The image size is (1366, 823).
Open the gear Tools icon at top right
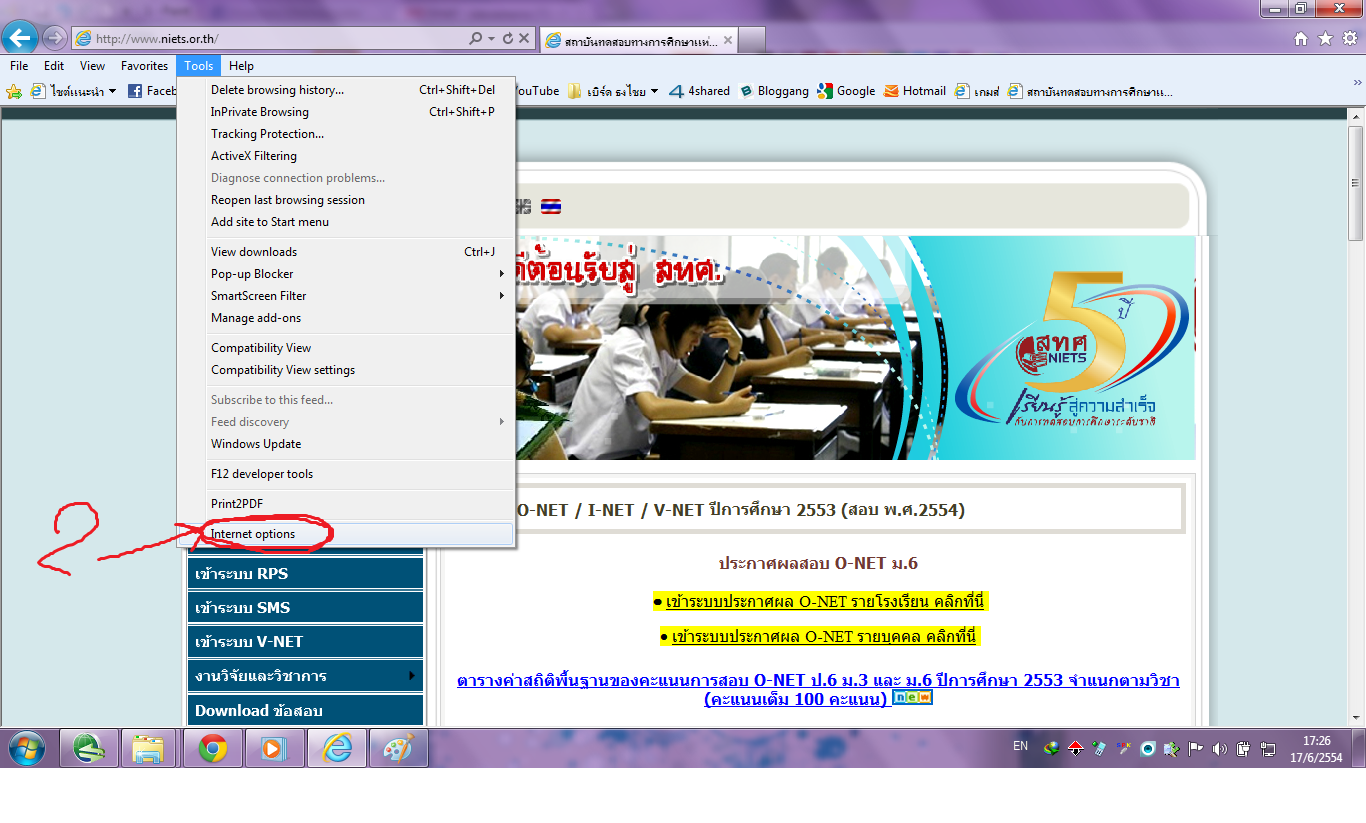click(1349, 39)
